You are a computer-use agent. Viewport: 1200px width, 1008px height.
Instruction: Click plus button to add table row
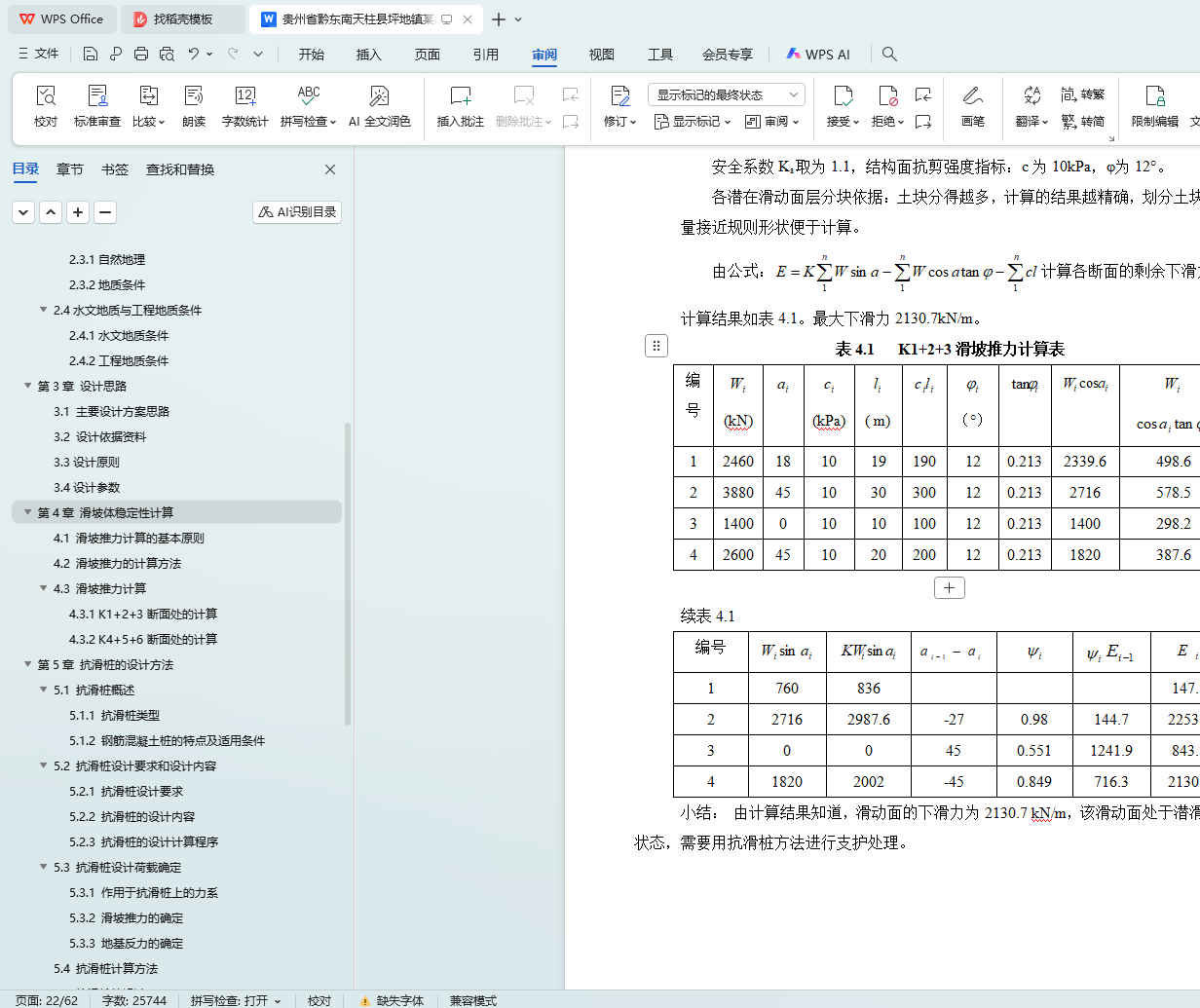tap(950, 587)
